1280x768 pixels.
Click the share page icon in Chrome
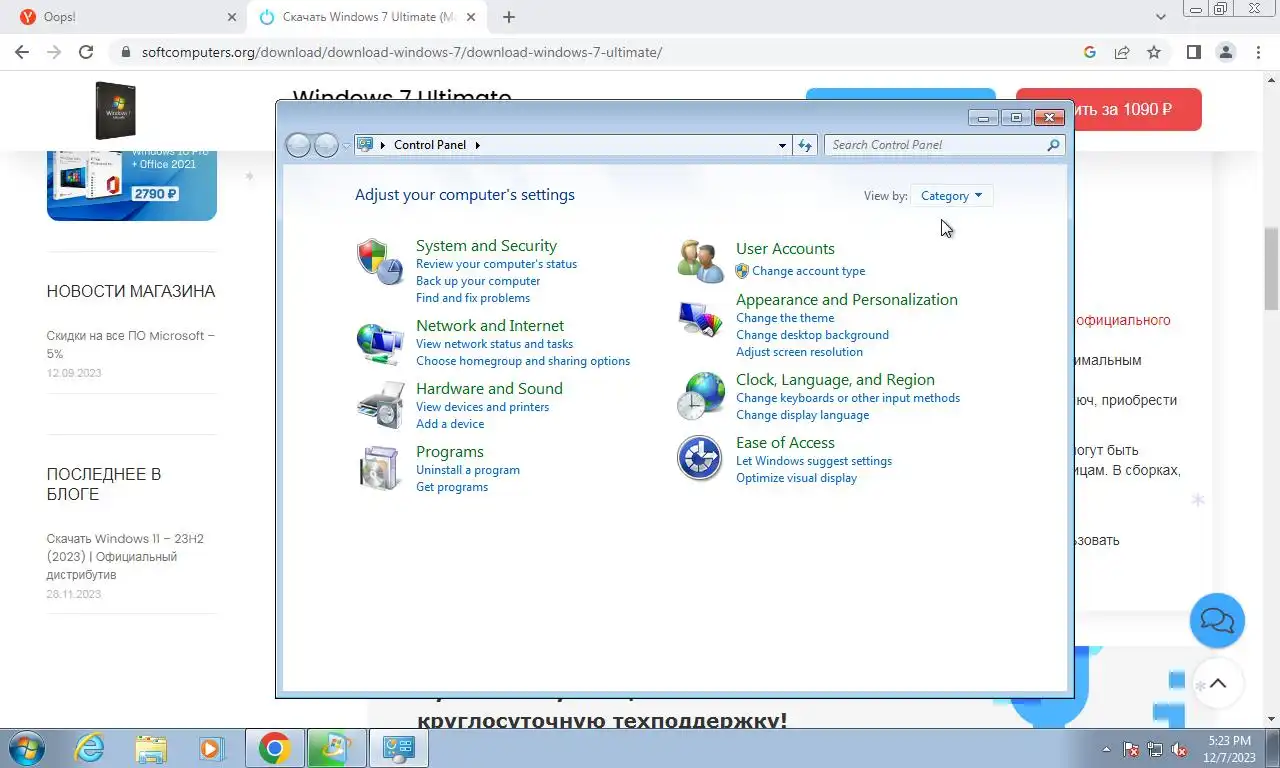1122,52
